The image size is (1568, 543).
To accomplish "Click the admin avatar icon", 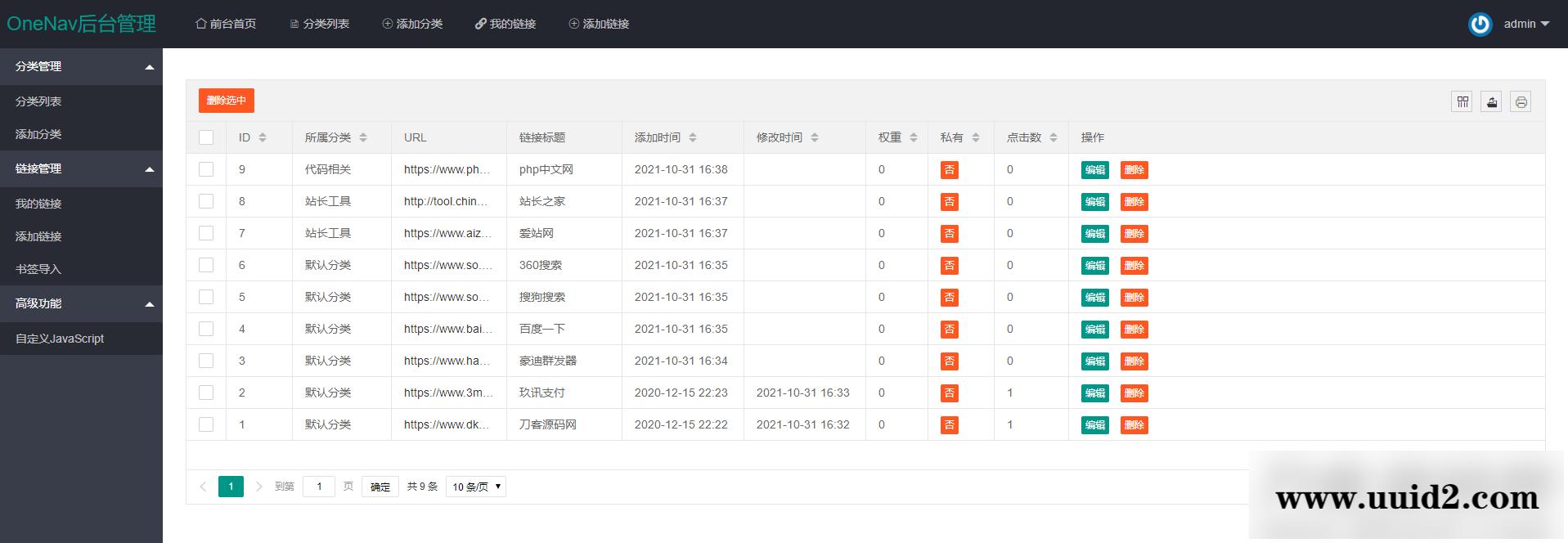I will click(x=1480, y=25).
